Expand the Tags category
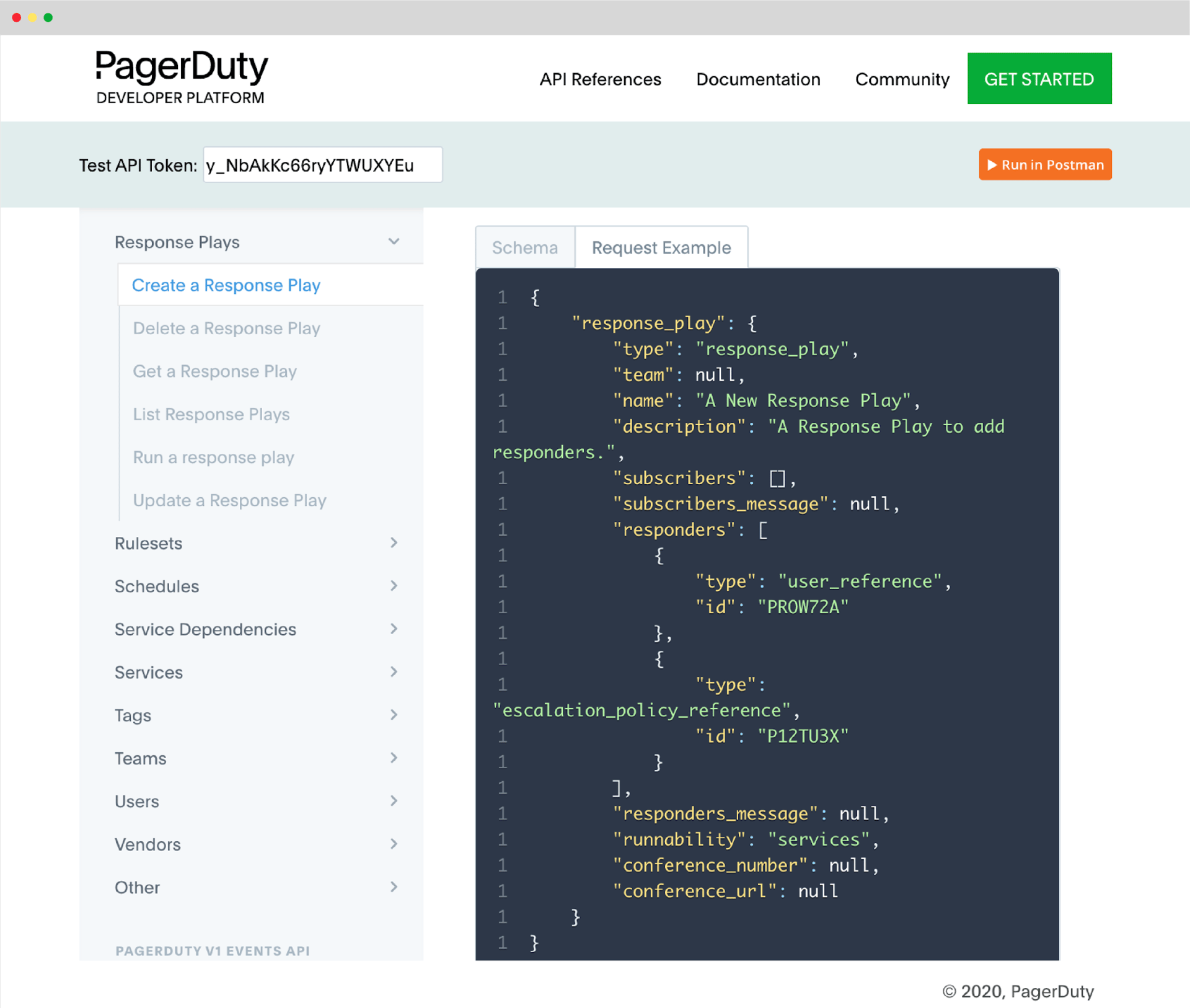 point(133,715)
